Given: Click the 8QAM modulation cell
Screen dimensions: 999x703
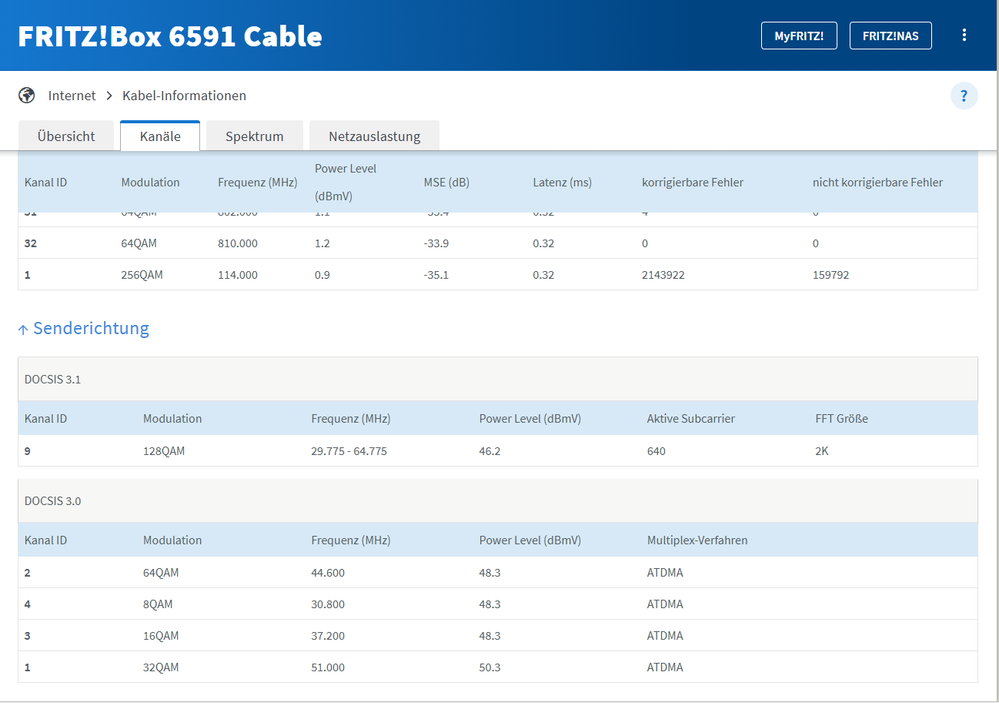Looking at the screenshot, I should coord(157,604).
